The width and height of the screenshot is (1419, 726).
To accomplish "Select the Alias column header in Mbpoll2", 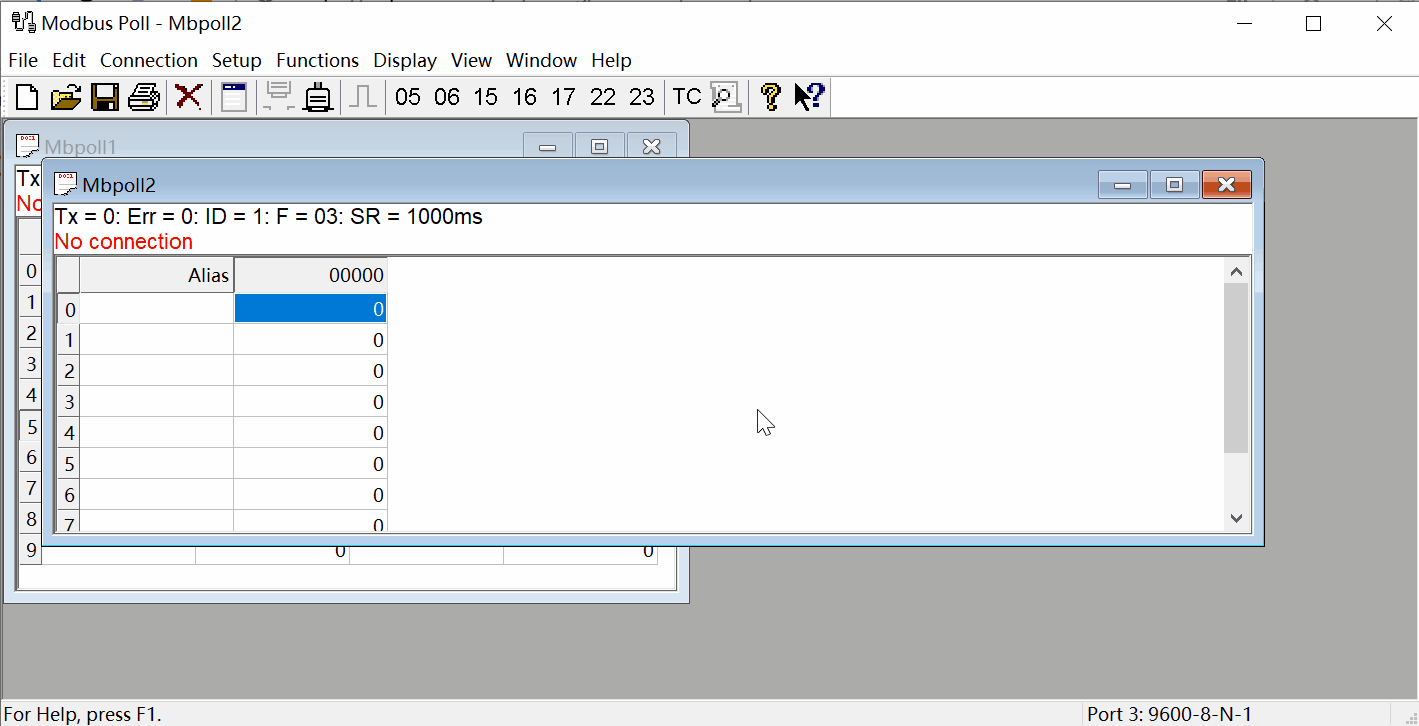I will coord(157,275).
